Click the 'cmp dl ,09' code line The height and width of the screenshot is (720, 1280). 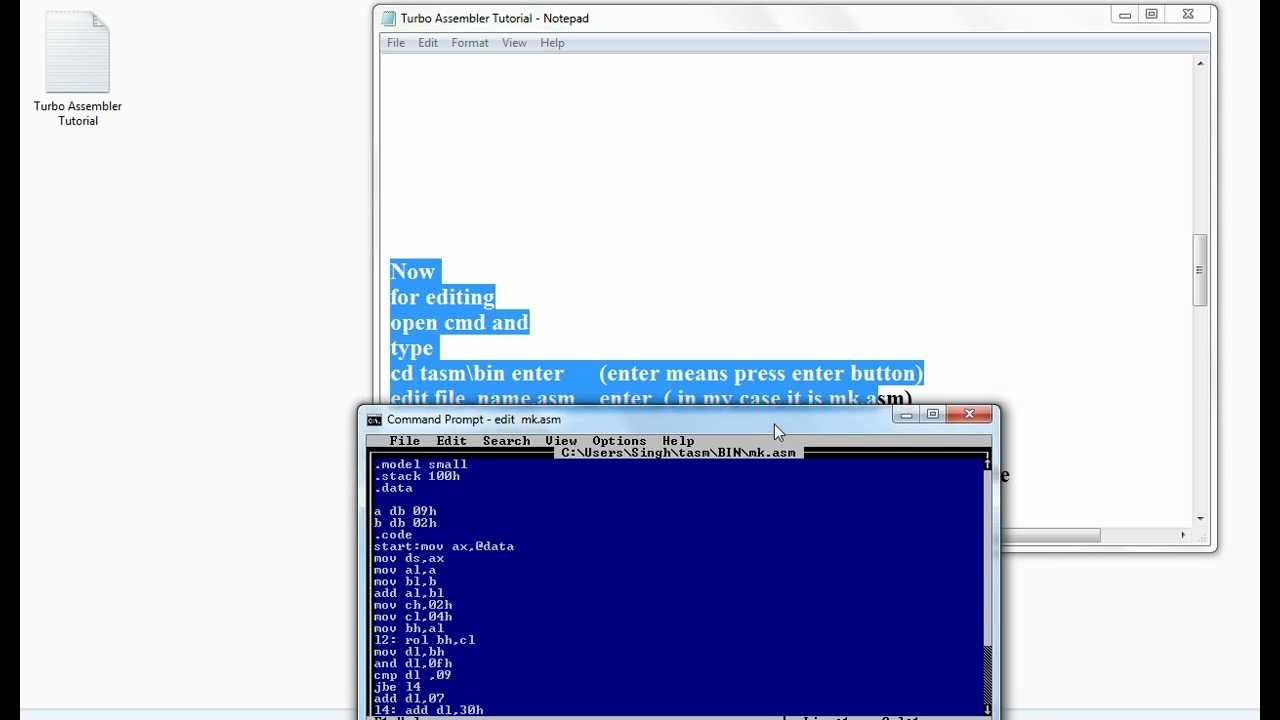pos(413,675)
